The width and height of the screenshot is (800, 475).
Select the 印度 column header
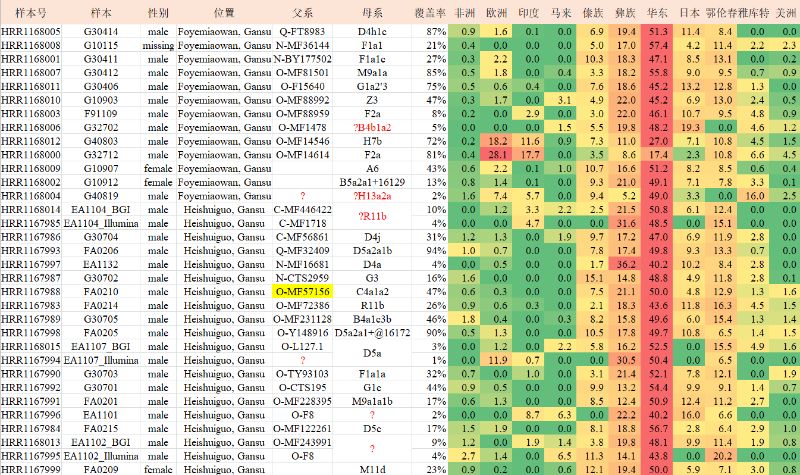pos(529,13)
